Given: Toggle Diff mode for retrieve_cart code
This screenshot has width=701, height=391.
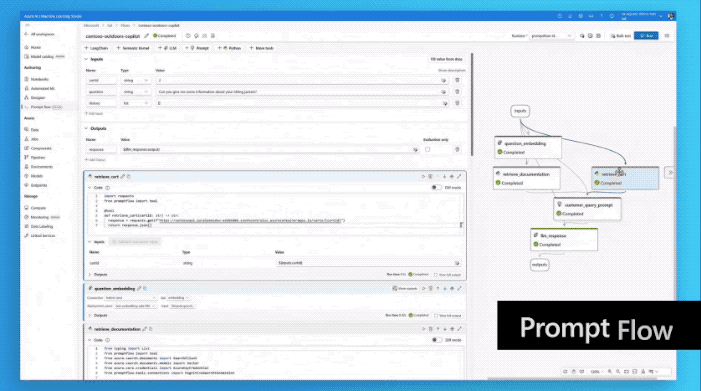Looking at the screenshot, I should click(436, 188).
